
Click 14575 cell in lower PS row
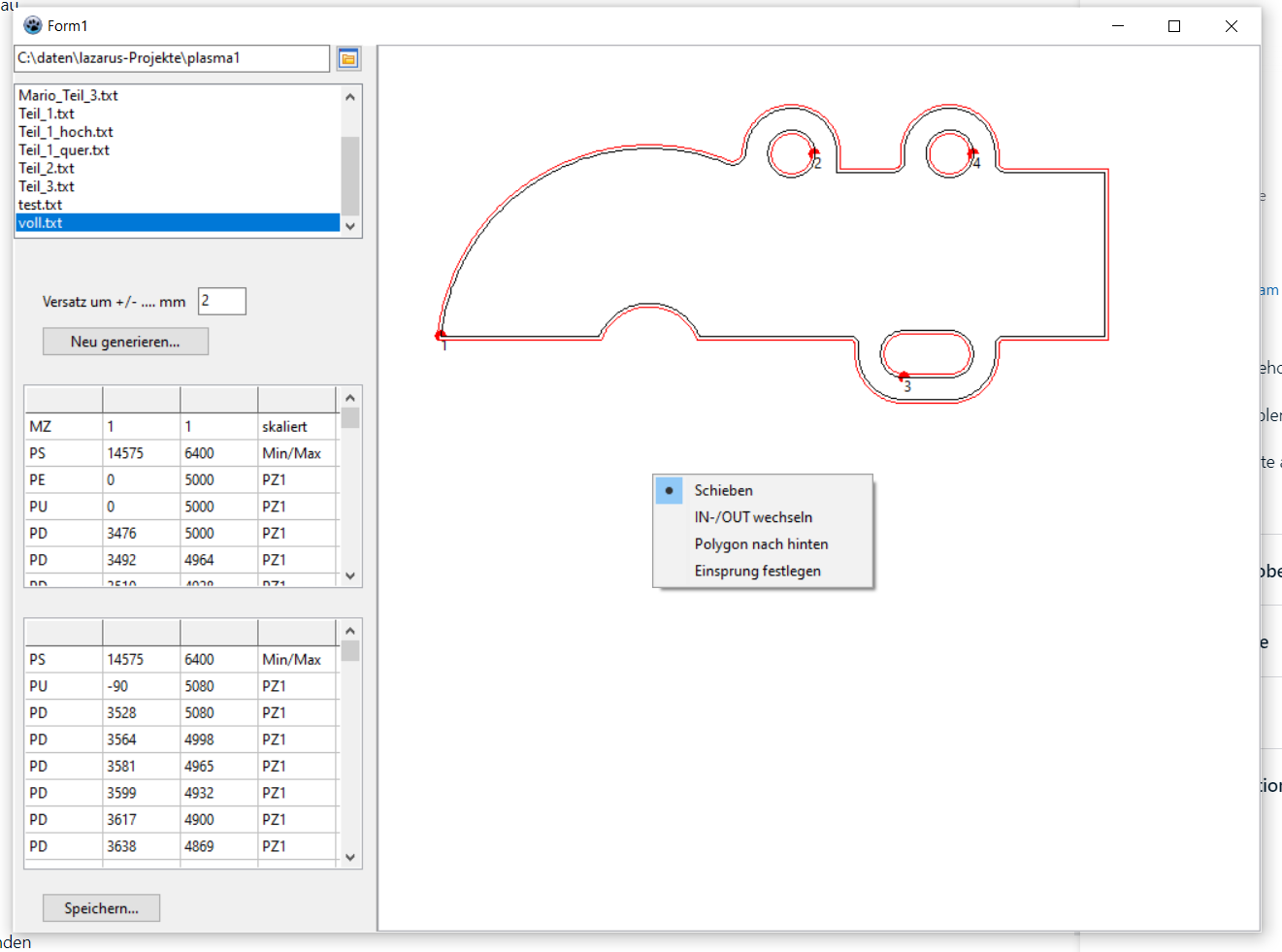click(142, 659)
